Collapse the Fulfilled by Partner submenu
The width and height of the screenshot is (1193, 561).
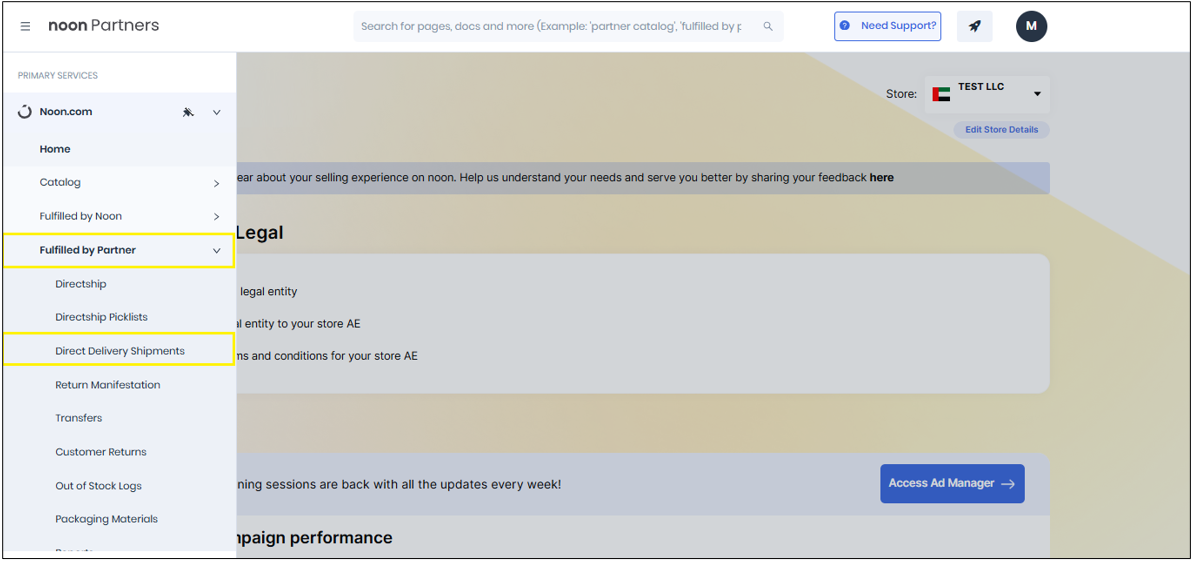tap(217, 250)
